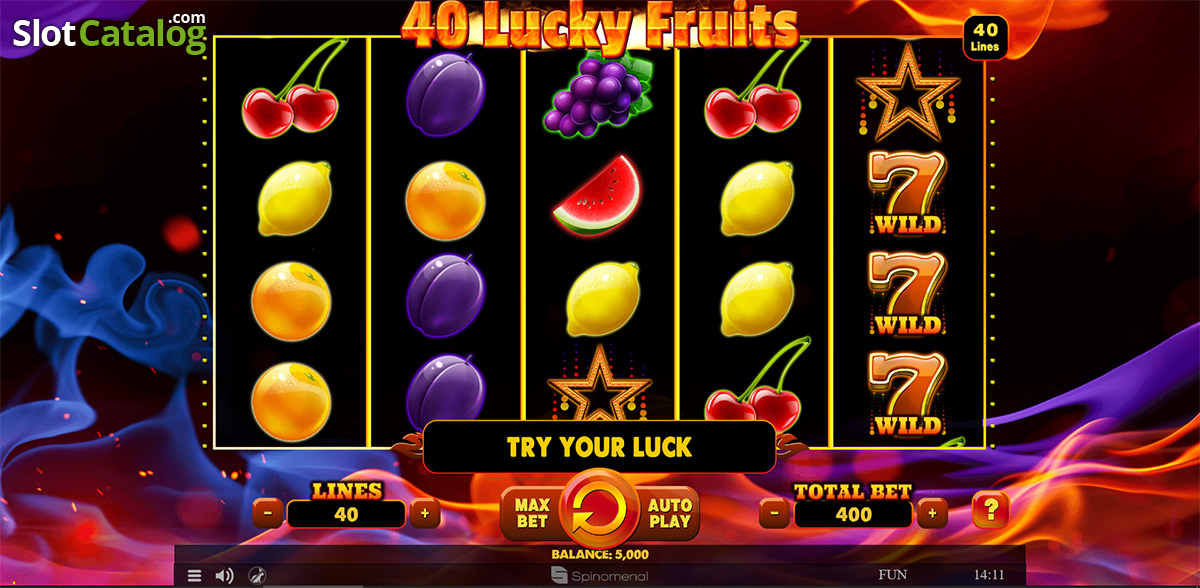Click the MAX BET button
The image size is (1200, 588).
(532, 513)
